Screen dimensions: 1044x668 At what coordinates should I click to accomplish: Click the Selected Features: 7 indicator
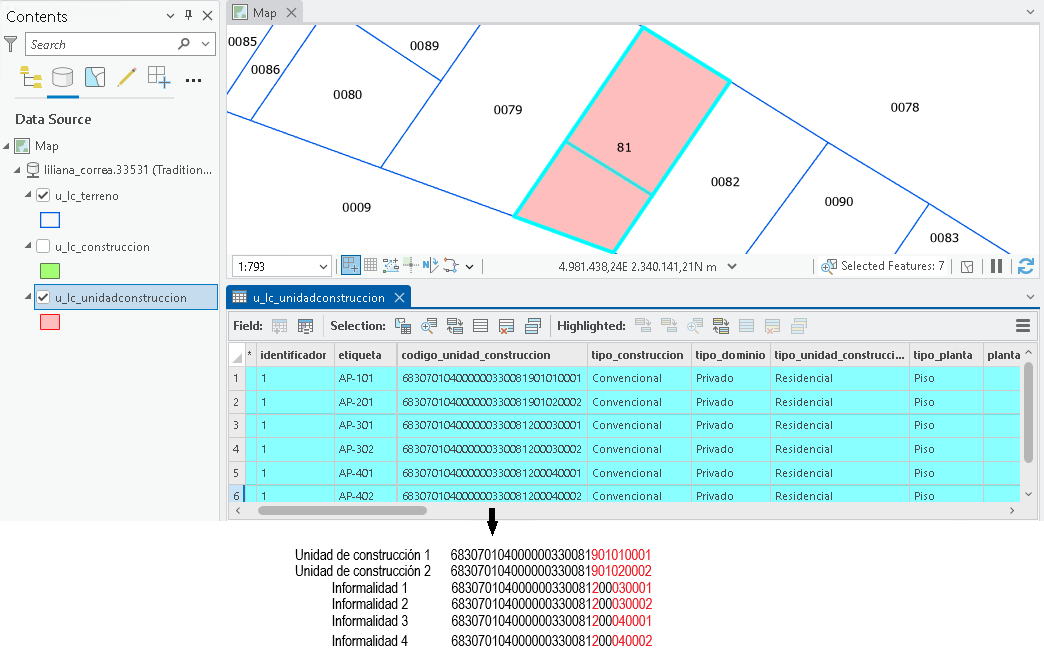tap(884, 266)
